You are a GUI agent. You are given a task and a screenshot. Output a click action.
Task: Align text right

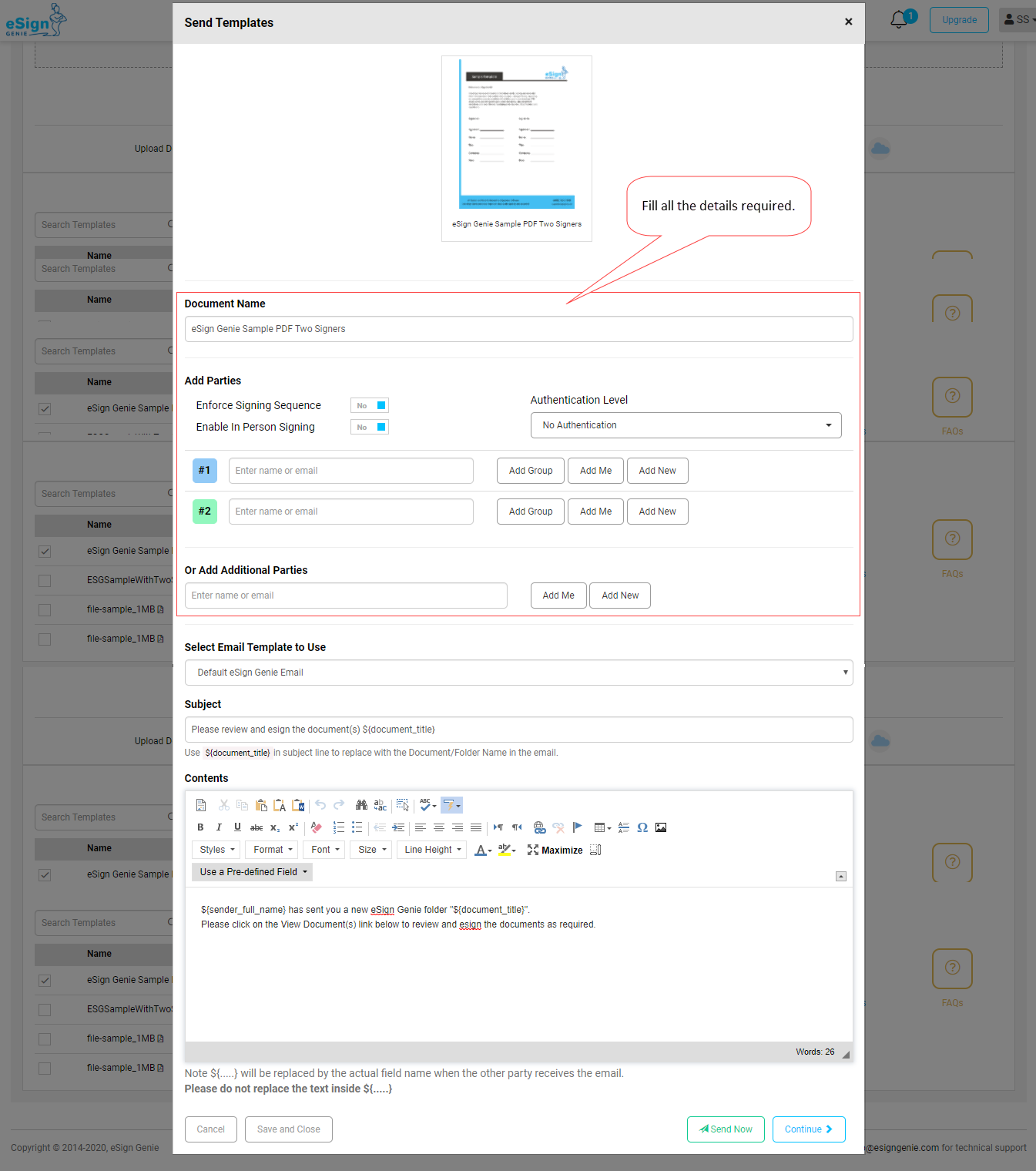tap(458, 827)
